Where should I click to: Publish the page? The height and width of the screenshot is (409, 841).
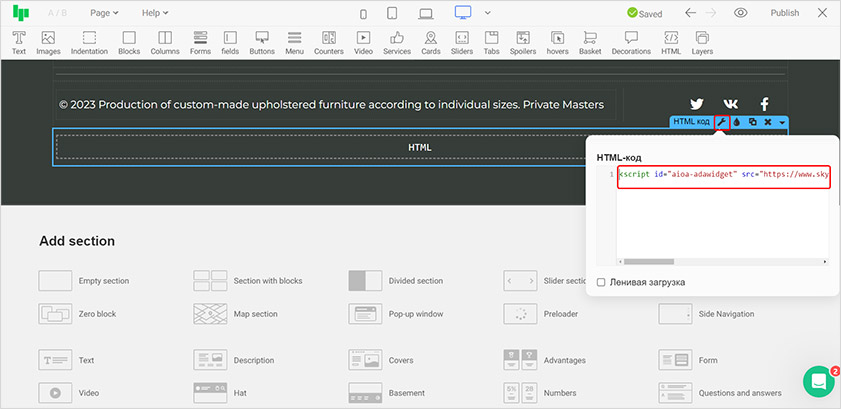785,13
